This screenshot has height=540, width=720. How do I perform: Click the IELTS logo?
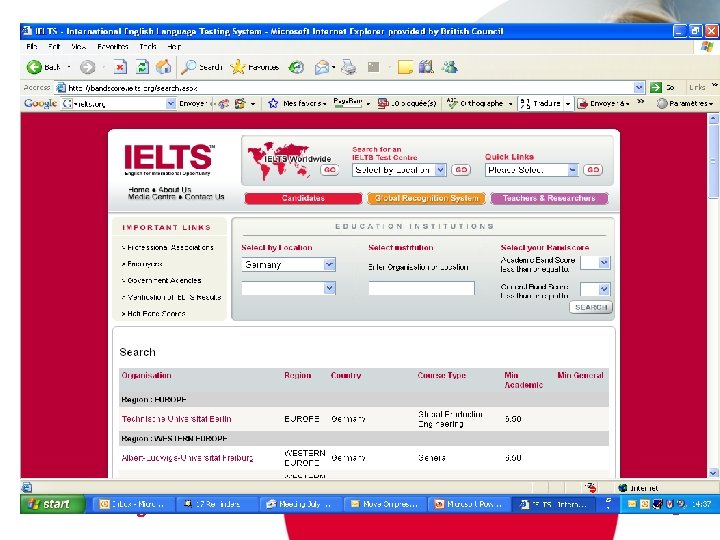[x=169, y=159]
